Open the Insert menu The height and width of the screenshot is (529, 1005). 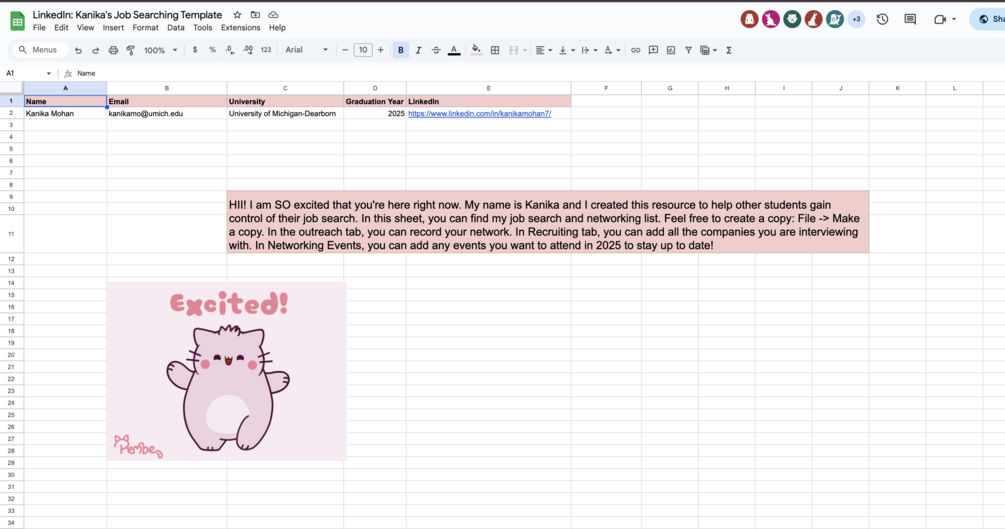coord(113,28)
